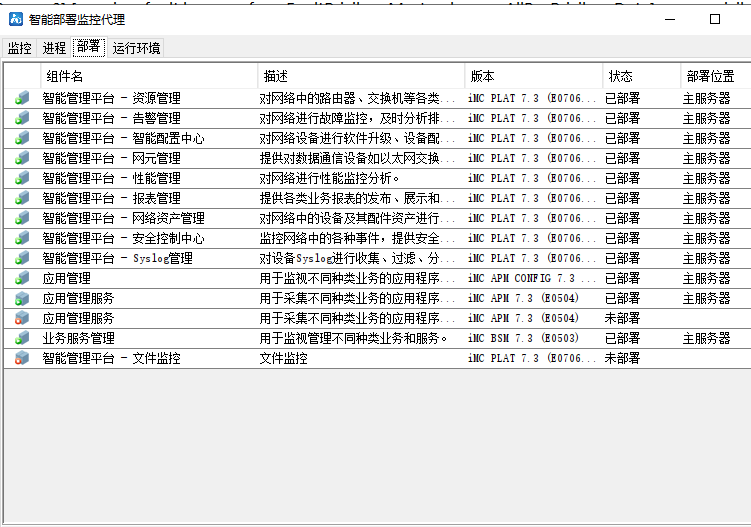Click the icon beside 应用管理 component
Image resolution: width=751 pixels, height=527 pixels.
(22, 278)
